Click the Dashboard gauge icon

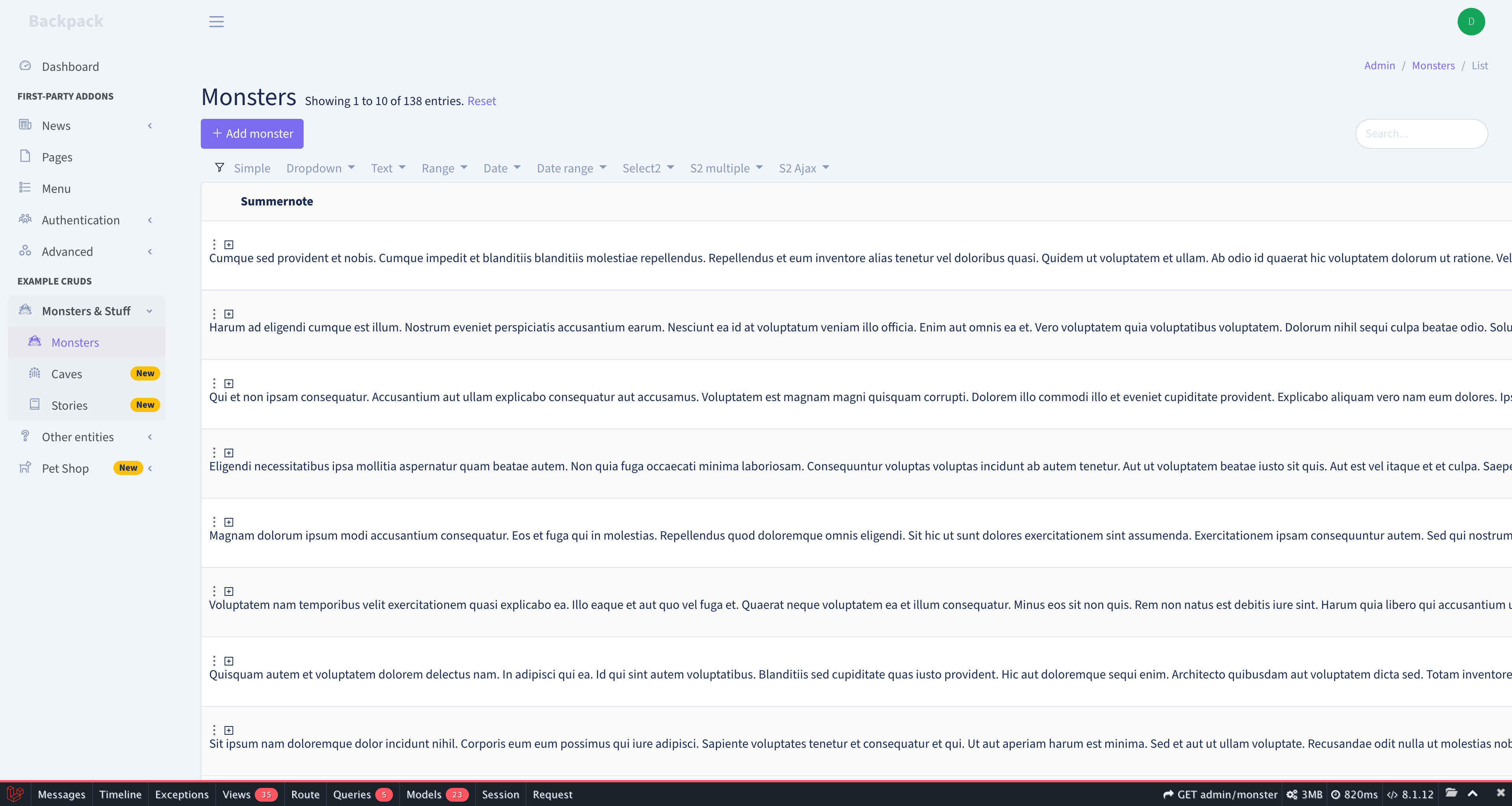tap(25, 66)
